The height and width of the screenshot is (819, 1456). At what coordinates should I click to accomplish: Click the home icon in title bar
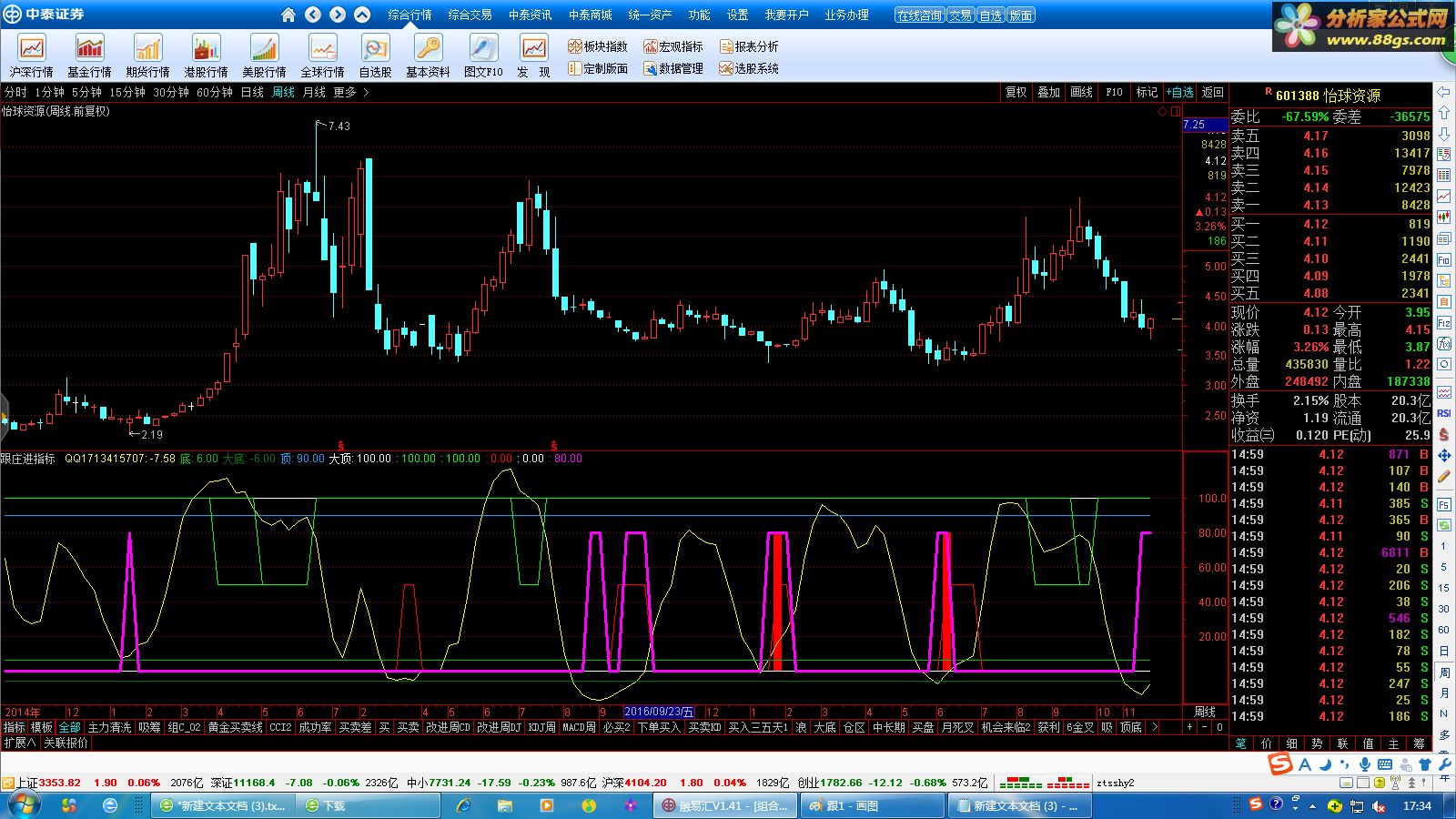pyautogui.click(x=288, y=15)
